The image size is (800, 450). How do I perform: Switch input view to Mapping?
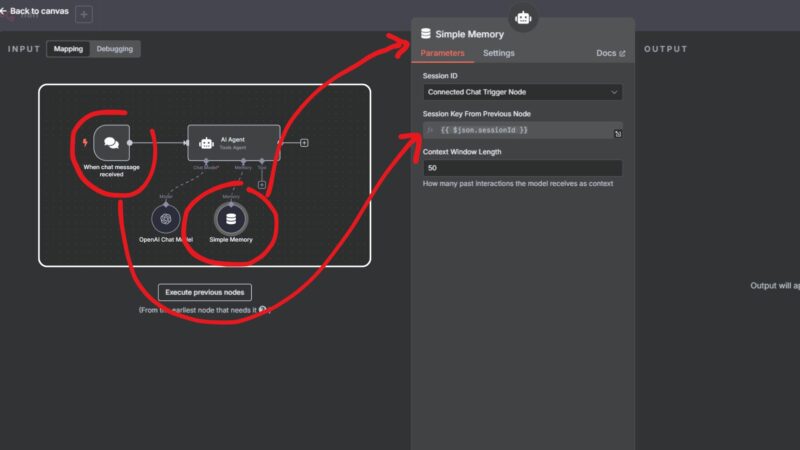pyautogui.click(x=68, y=49)
